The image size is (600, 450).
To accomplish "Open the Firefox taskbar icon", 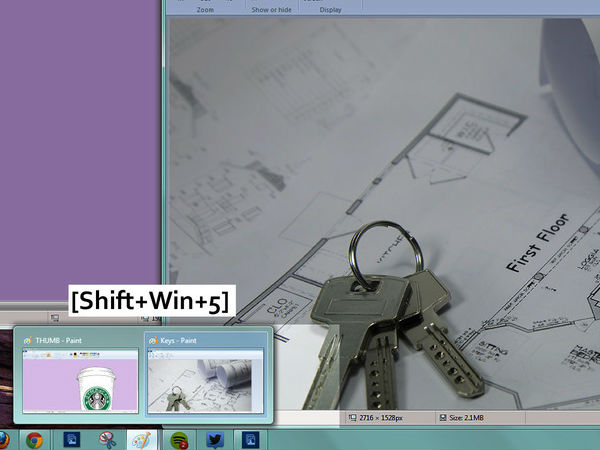I will tap(3, 439).
